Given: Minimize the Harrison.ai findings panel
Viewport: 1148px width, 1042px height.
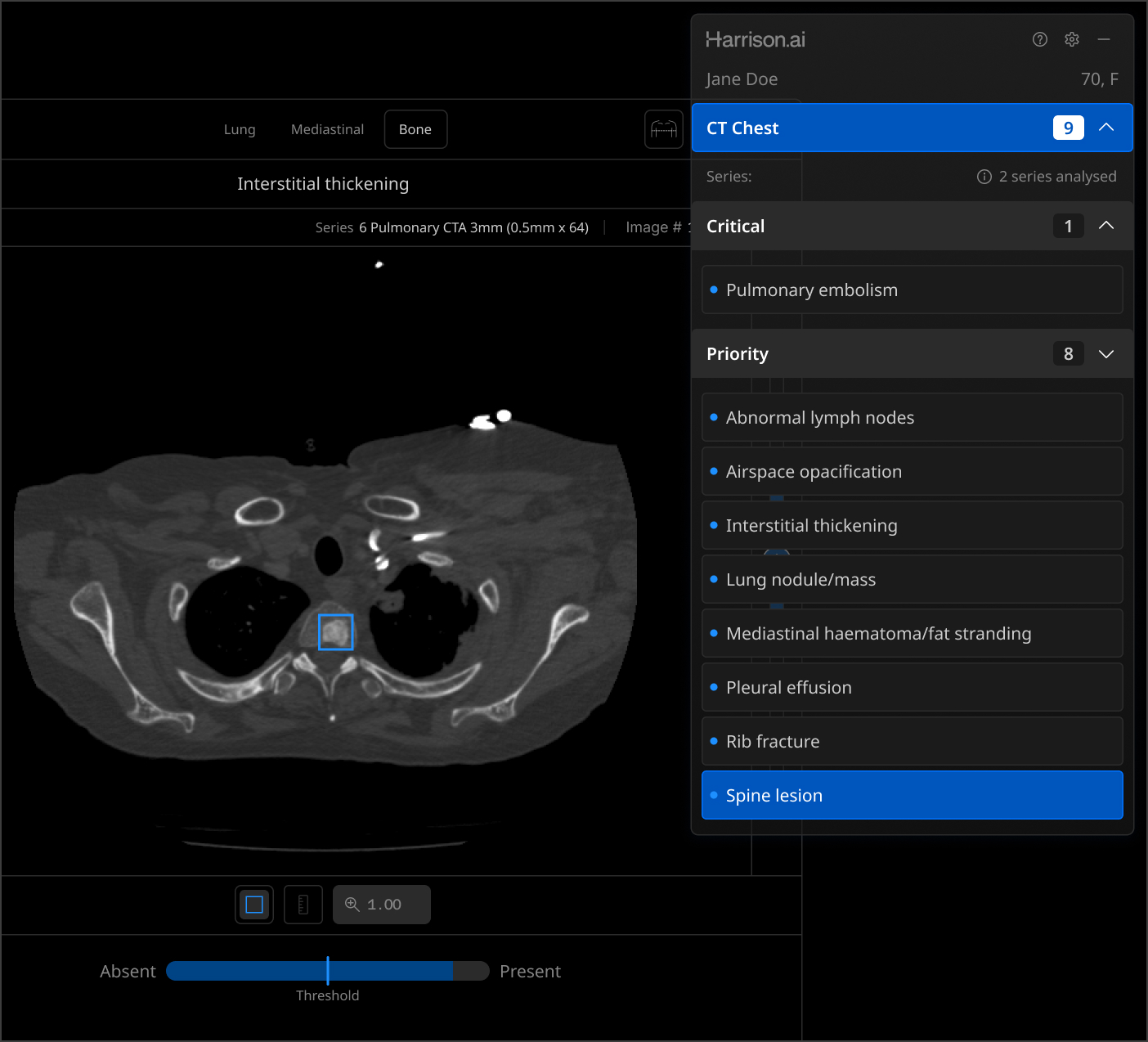Looking at the screenshot, I should 1104,39.
